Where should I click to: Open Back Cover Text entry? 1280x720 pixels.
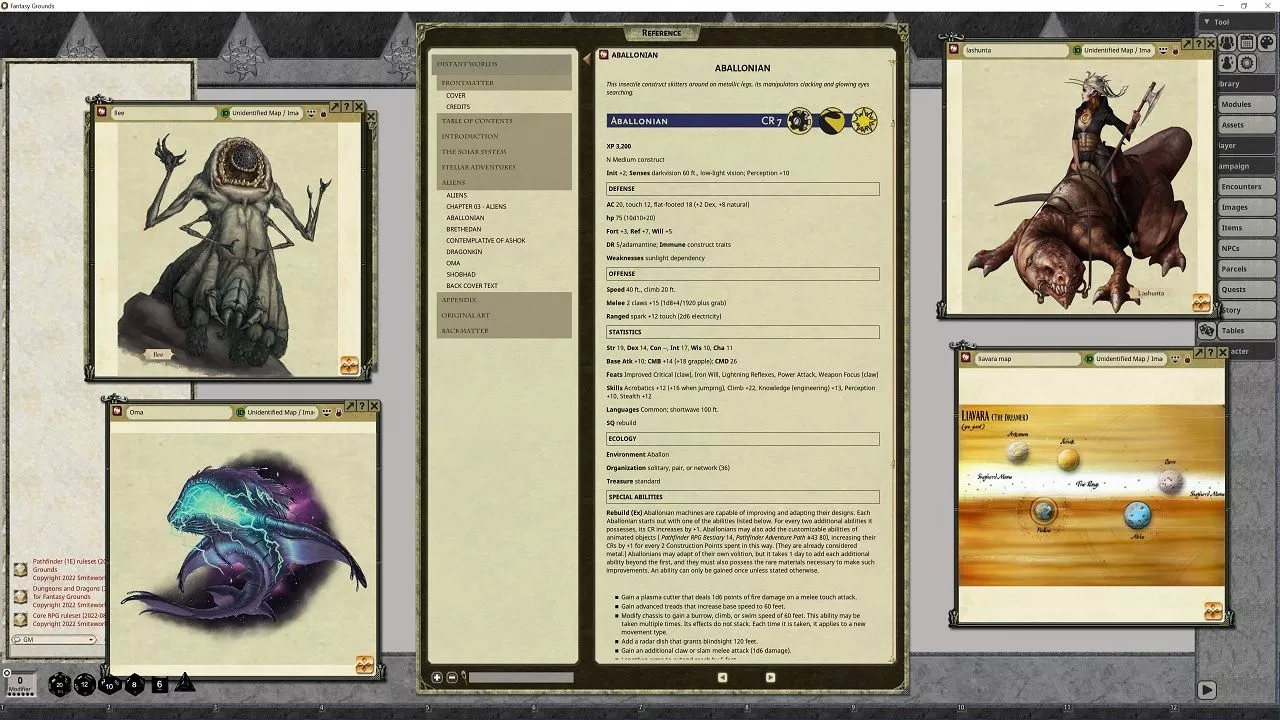[472, 286]
